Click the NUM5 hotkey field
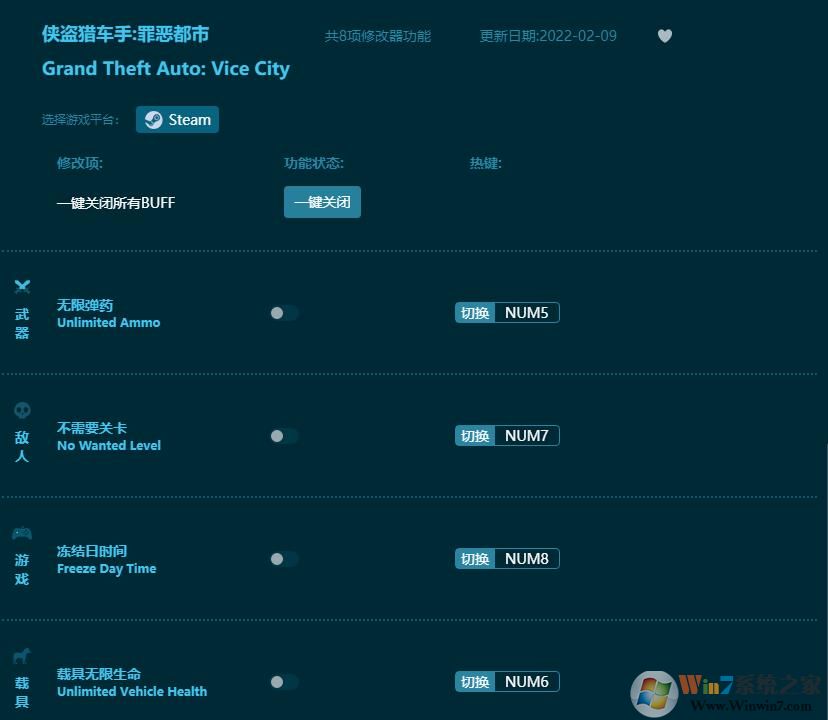 click(x=527, y=313)
